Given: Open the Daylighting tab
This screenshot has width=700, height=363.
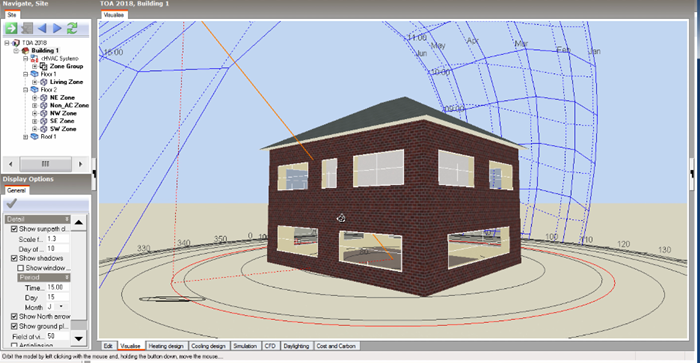Looking at the screenshot, I should pos(296,346).
